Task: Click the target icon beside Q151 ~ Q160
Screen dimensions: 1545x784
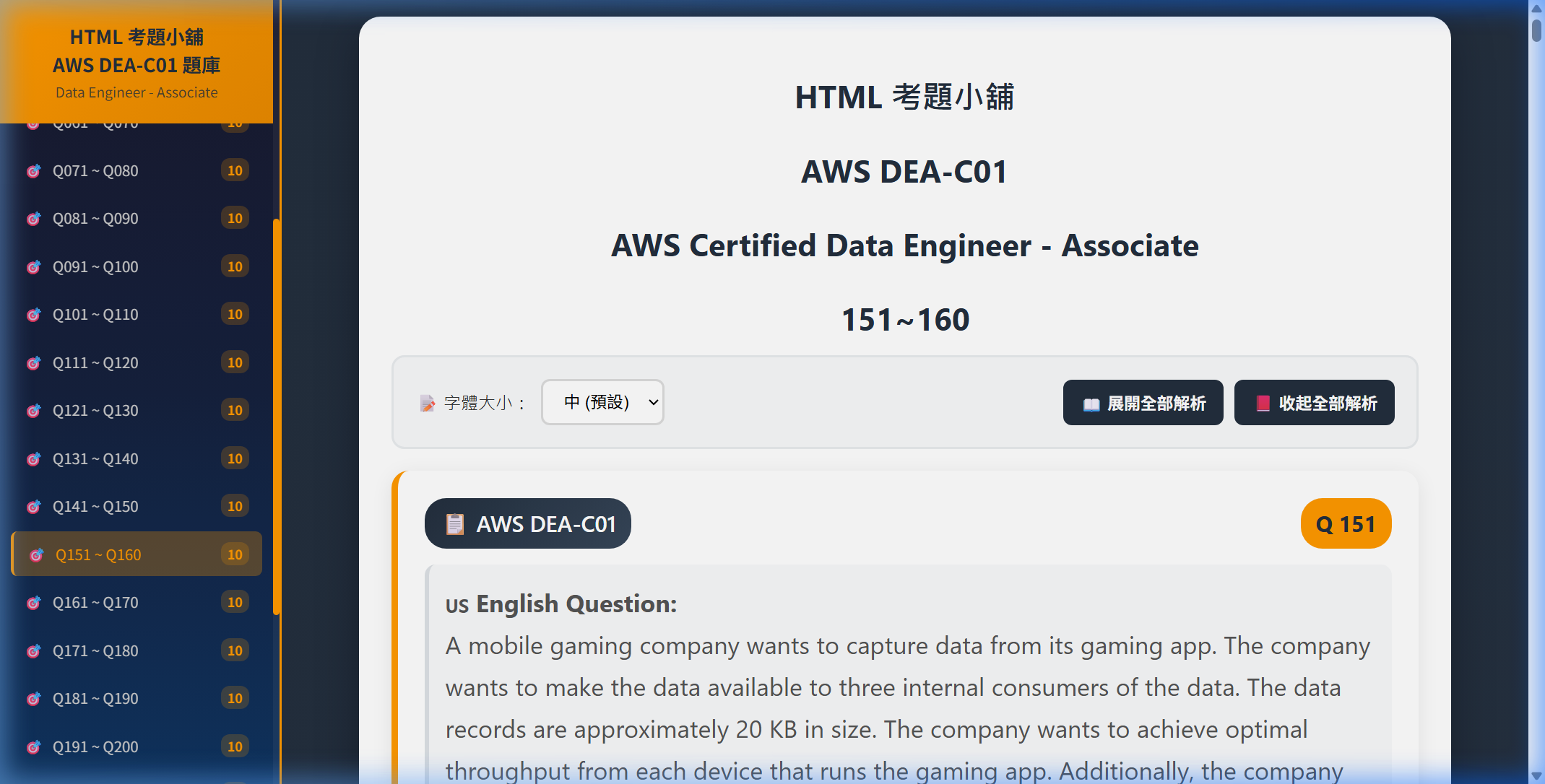Action: pos(37,555)
